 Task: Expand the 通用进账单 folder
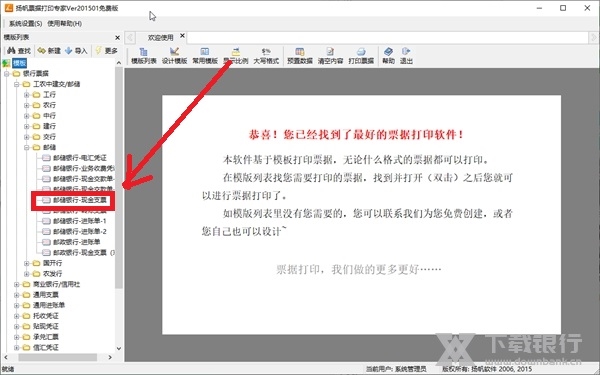16,305
